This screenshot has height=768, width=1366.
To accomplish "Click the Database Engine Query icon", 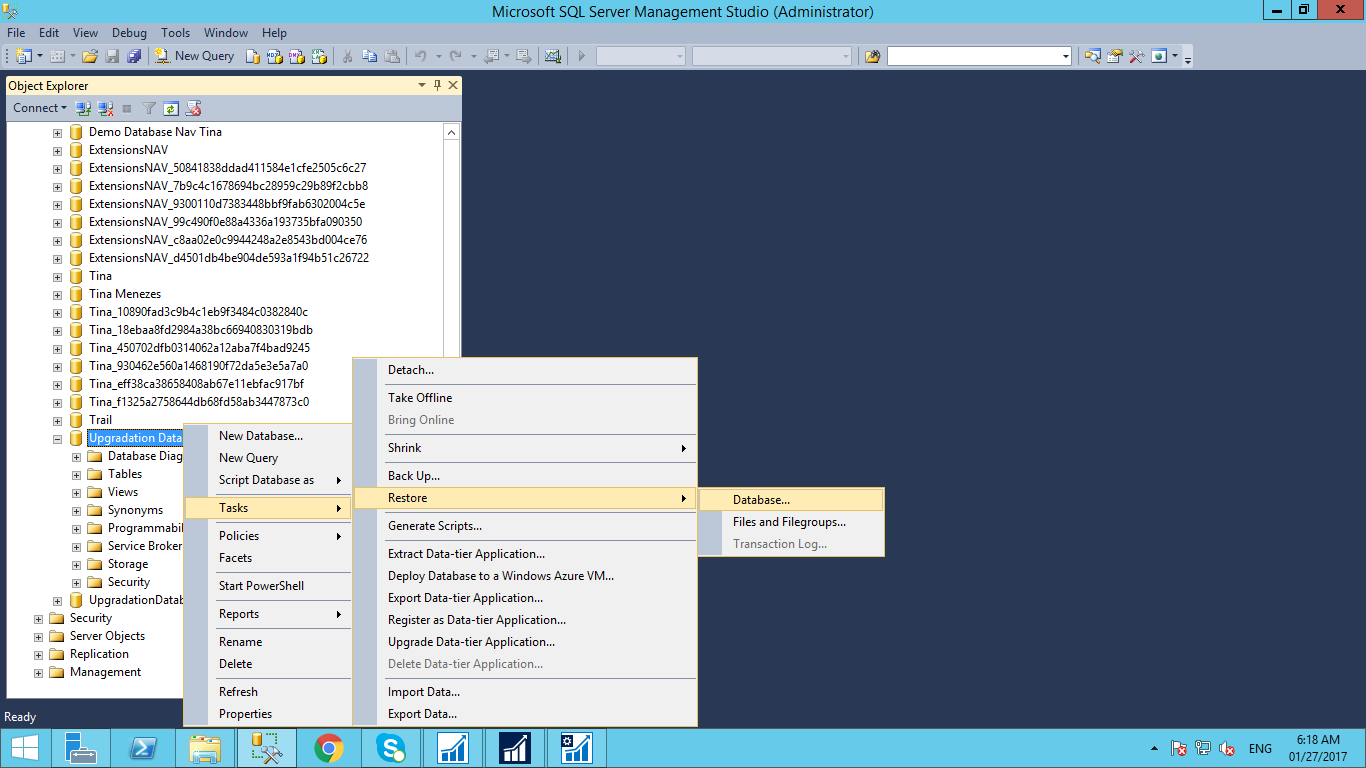I will tap(253, 56).
